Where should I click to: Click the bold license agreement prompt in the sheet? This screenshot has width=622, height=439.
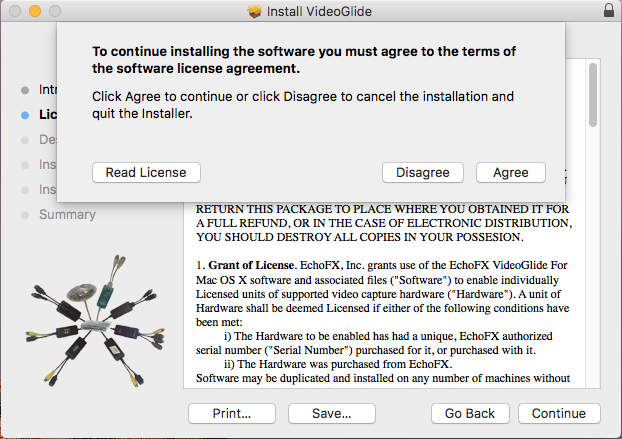click(304, 59)
